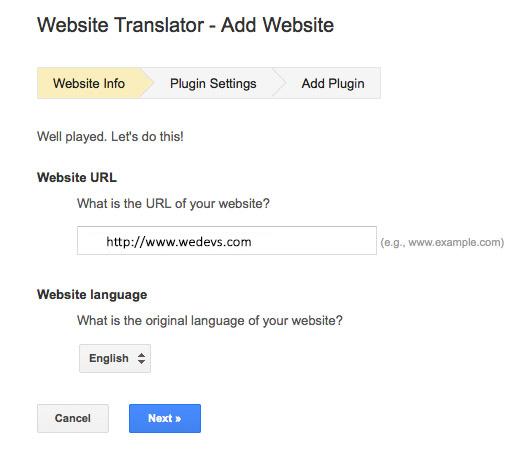Image resolution: width=523 pixels, height=457 pixels.
Task: Click the 'Website language' section label
Action: 92,295
